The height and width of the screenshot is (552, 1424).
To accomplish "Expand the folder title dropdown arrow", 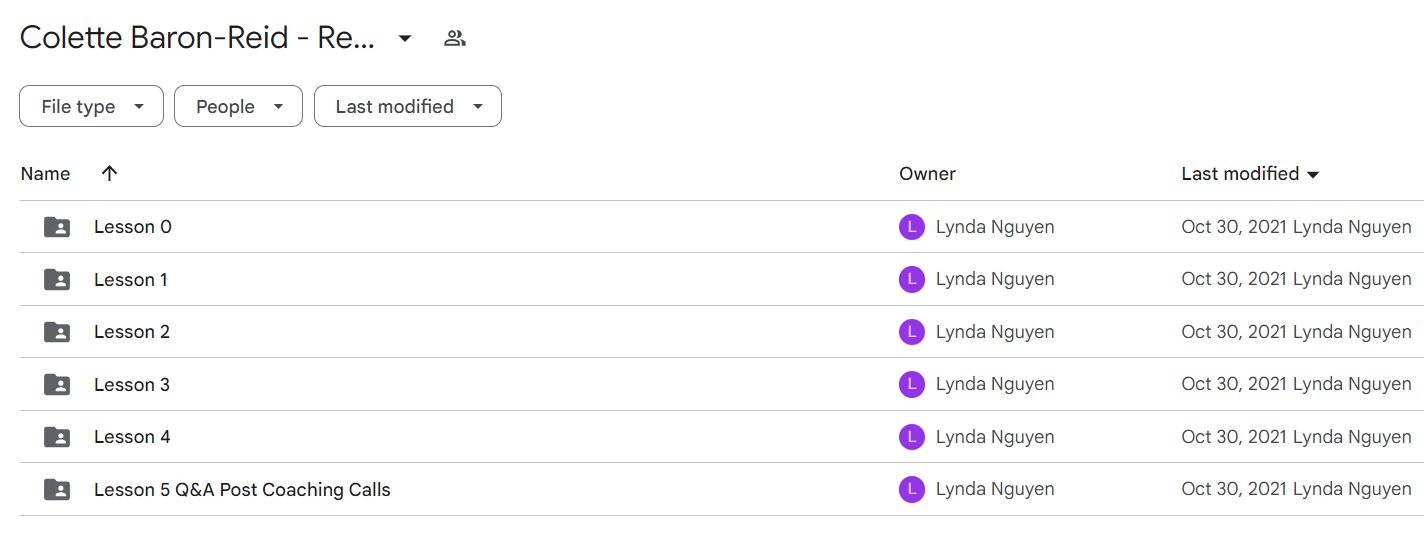I will point(405,39).
